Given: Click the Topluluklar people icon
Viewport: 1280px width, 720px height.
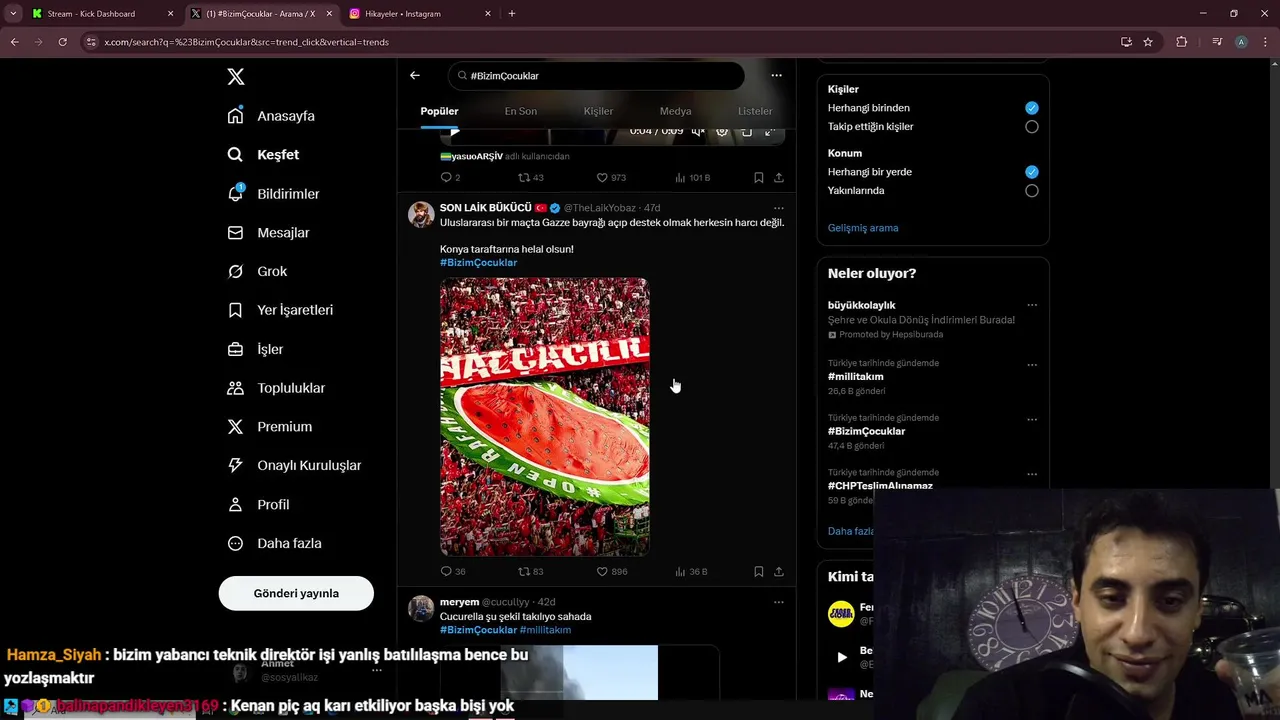Looking at the screenshot, I should [235, 388].
